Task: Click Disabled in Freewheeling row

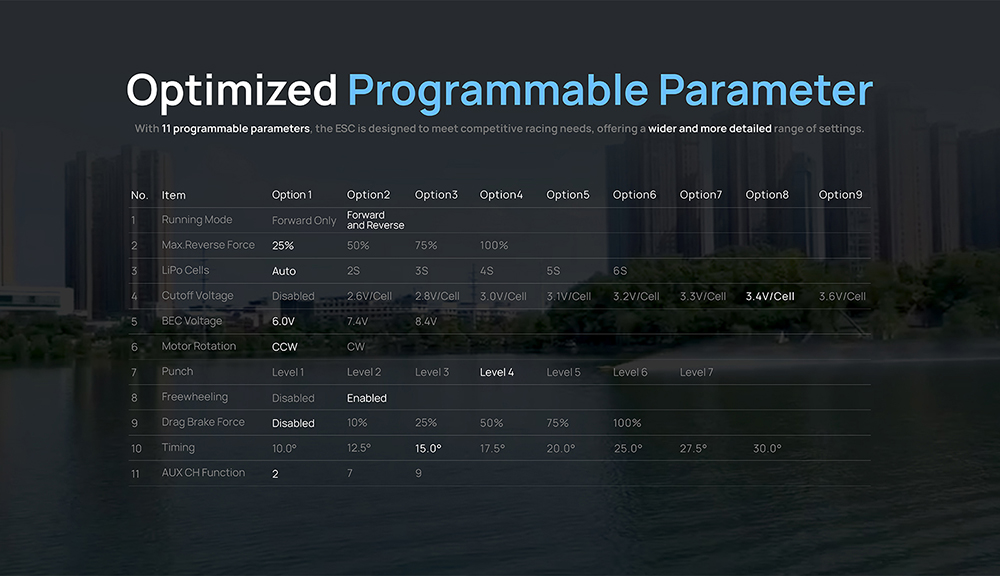Action: click(x=293, y=398)
